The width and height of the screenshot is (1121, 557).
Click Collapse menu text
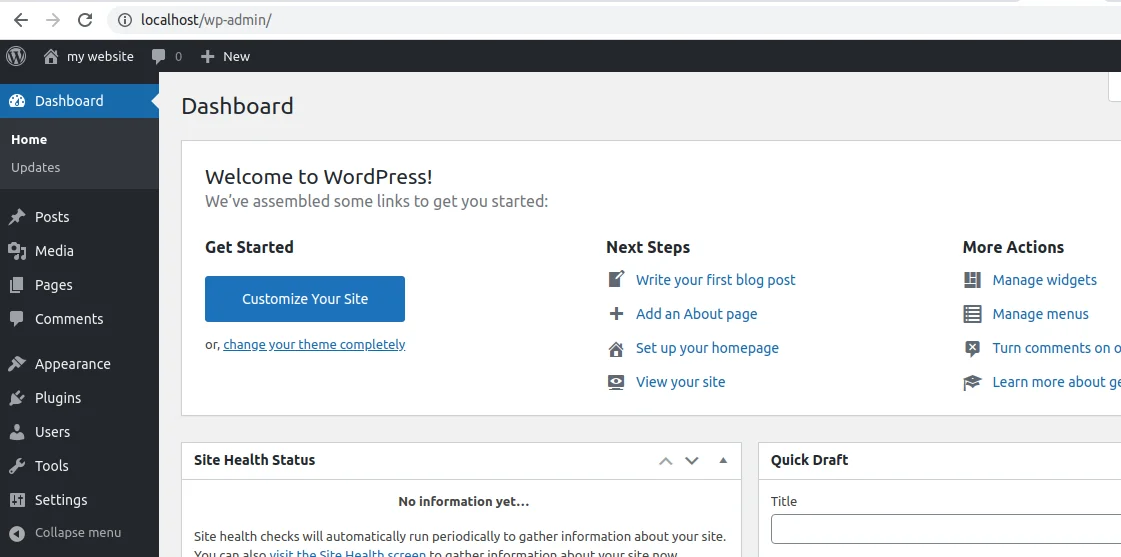tap(78, 533)
